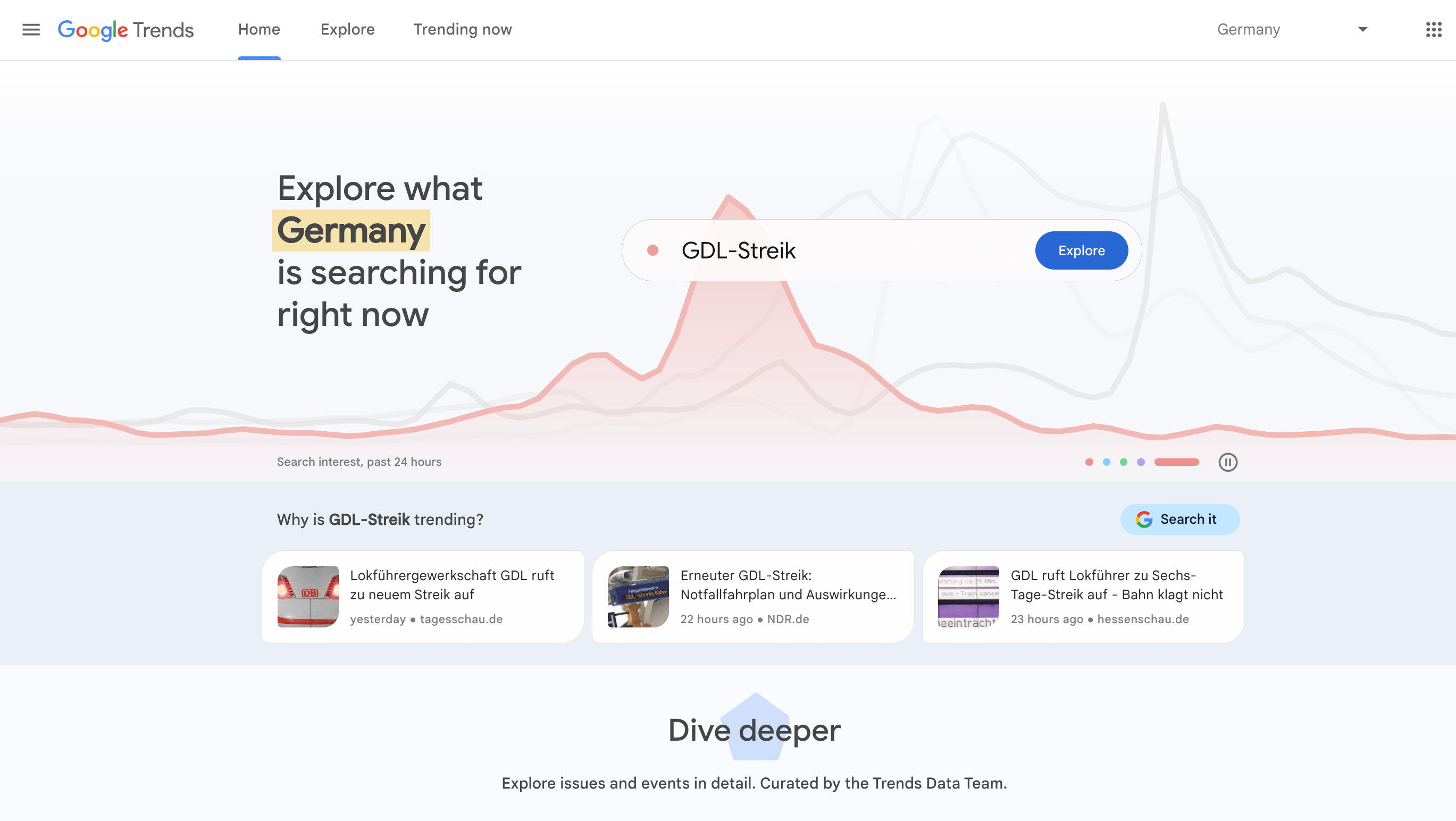1456x821 pixels.
Task: Click the Explore button for GDL-Streik
Action: [1081, 250]
